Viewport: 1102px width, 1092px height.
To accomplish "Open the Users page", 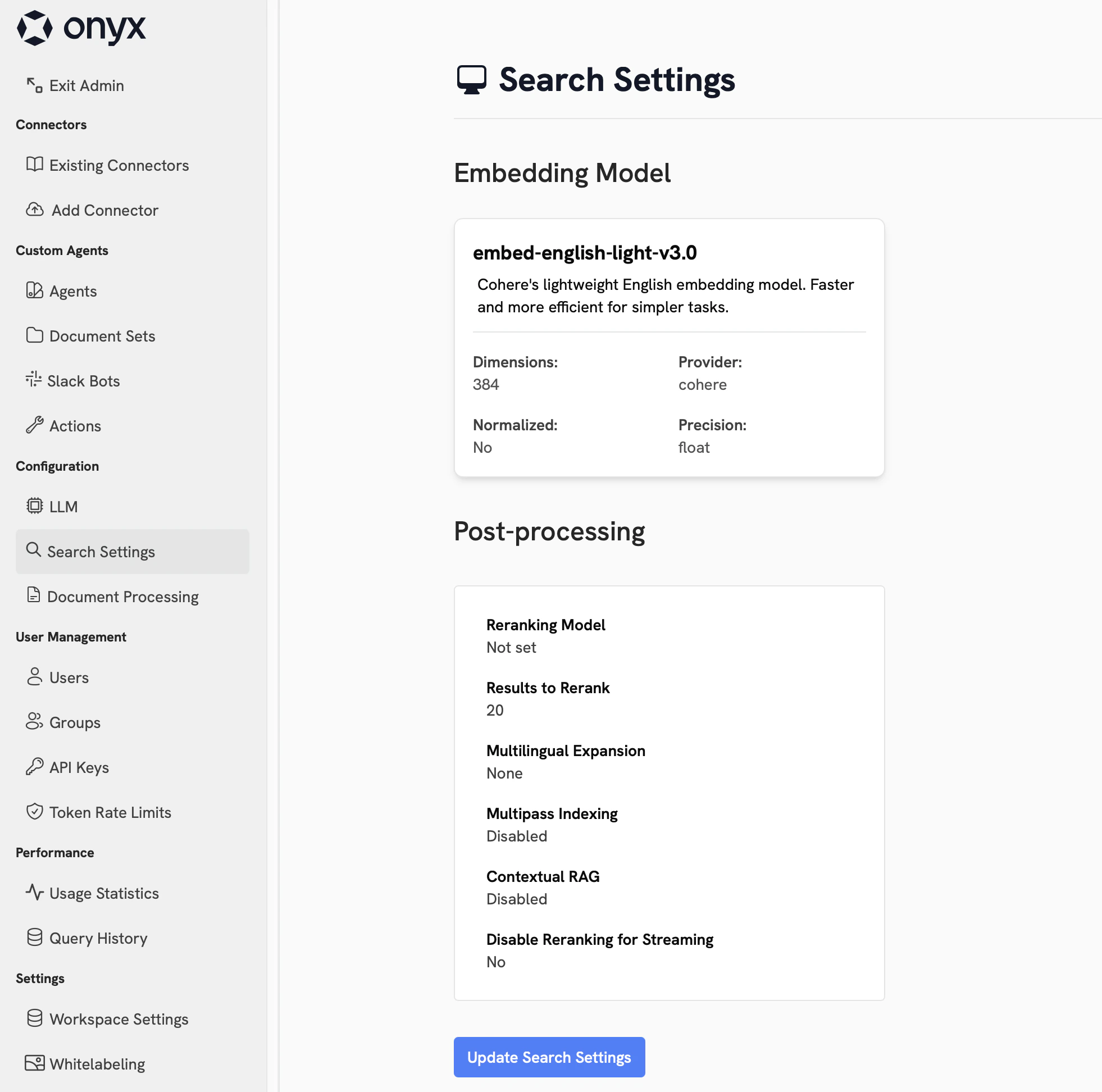I will (70, 677).
